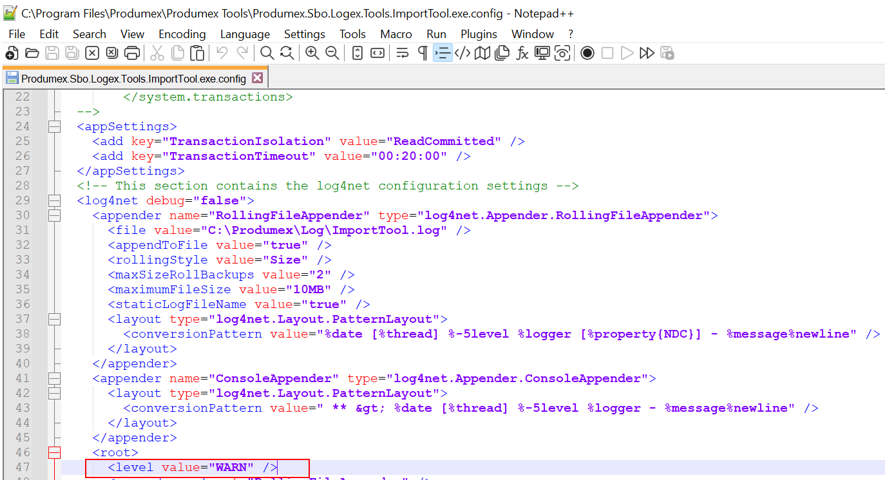Click the "C:\Produmex\Log\ImportTool.log" file value
This screenshot has height=480, width=893.
[x=324, y=230]
